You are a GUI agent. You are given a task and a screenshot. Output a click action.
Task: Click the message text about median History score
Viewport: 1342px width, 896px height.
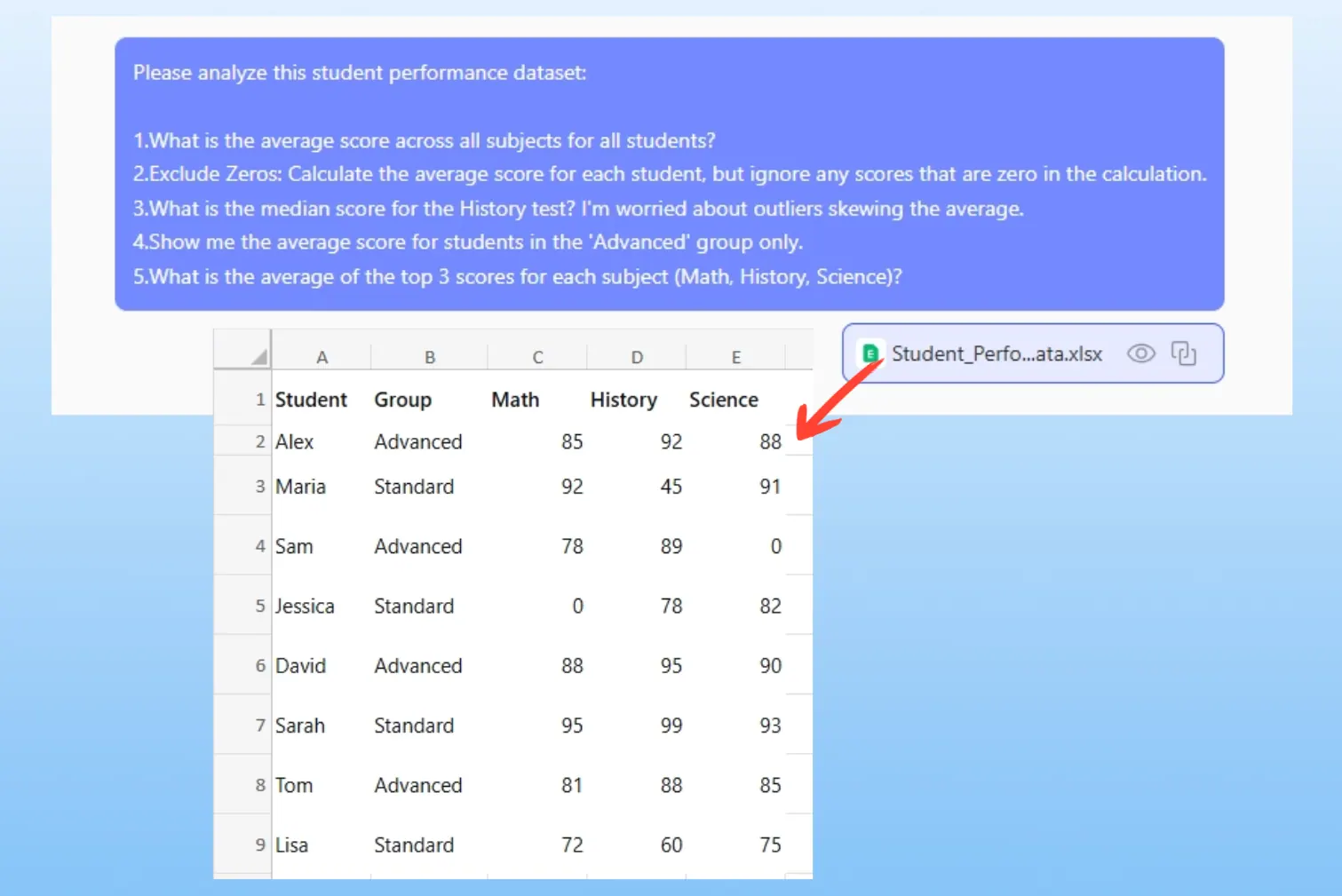point(577,209)
